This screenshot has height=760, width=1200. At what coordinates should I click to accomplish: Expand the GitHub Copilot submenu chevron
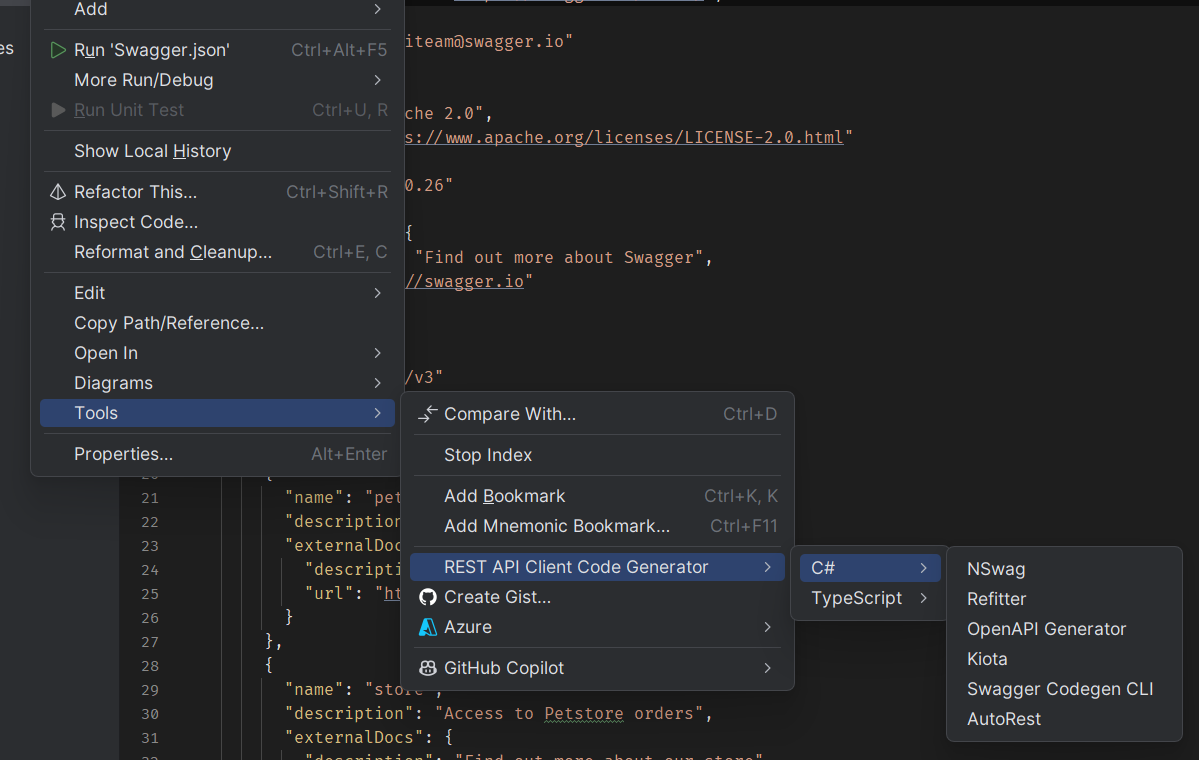[x=768, y=668]
